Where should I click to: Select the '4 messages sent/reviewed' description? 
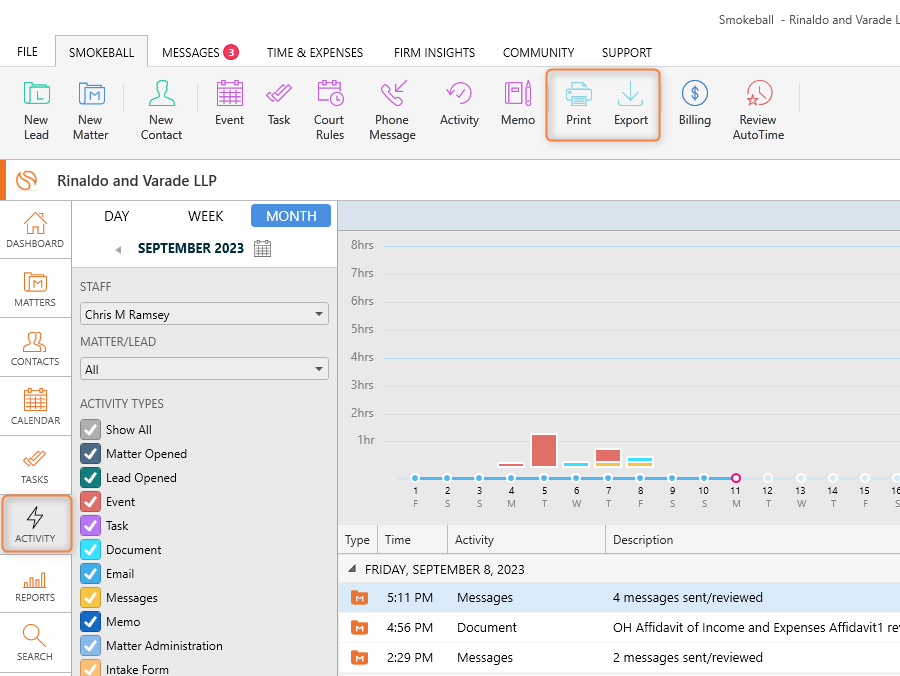pyautogui.click(x=688, y=597)
